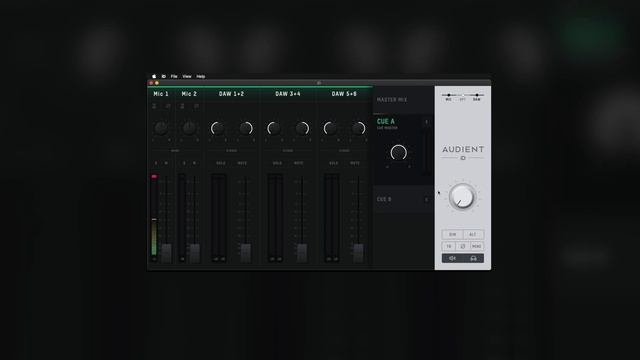
Task: Toggle stereo link on DAW 1+2
Action: (x=231, y=151)
